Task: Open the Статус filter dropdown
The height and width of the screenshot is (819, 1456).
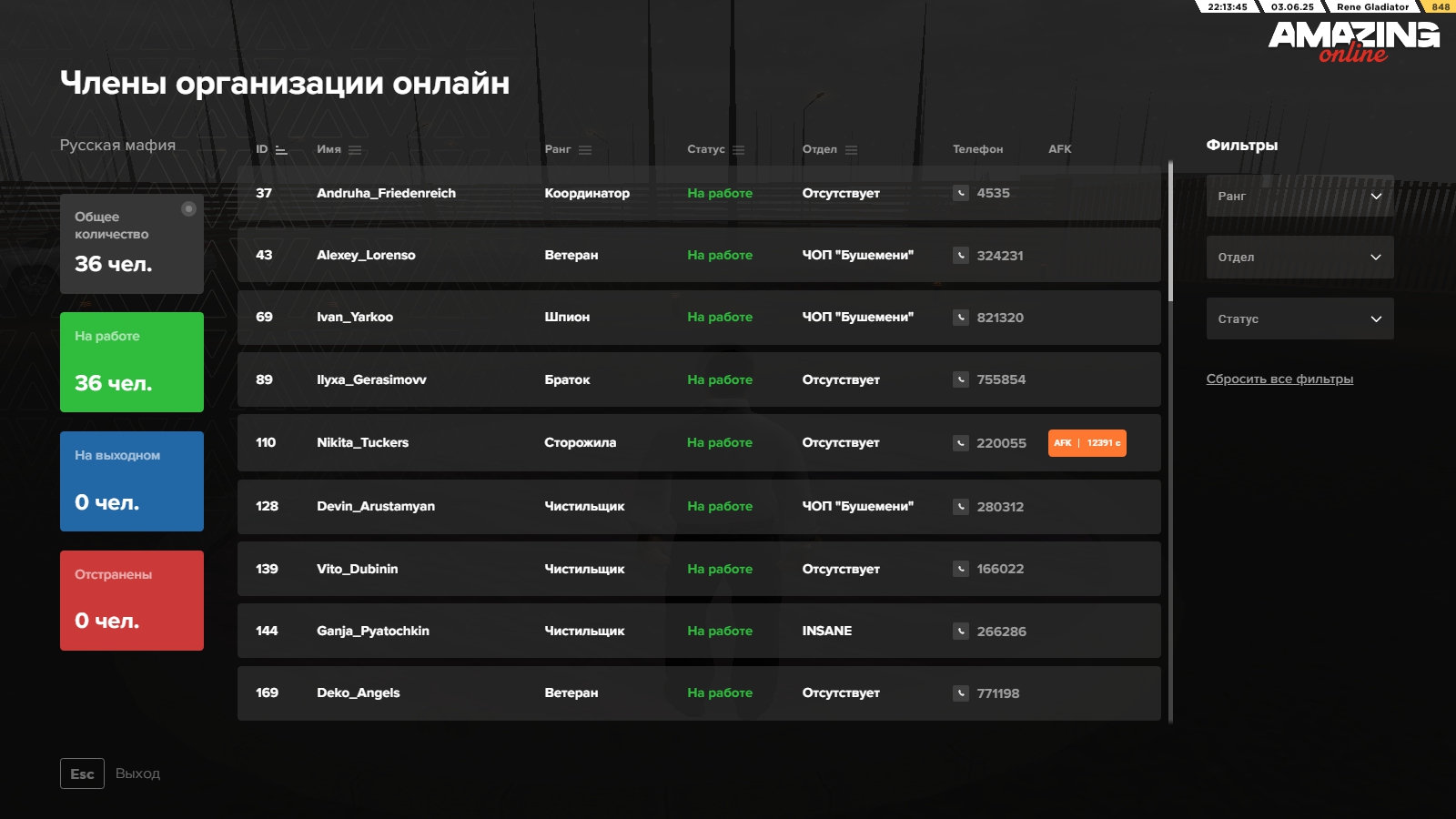Action: point(1300,318)
